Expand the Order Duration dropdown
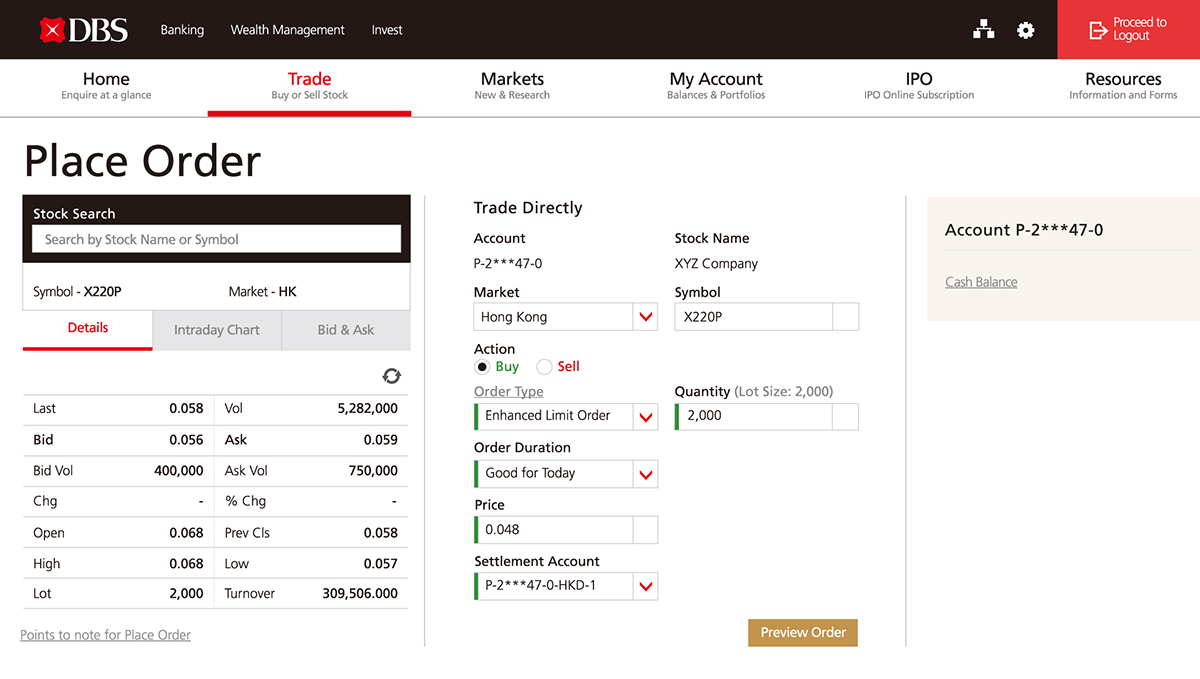Screen dimensions: 1200x679 [646, 474]
